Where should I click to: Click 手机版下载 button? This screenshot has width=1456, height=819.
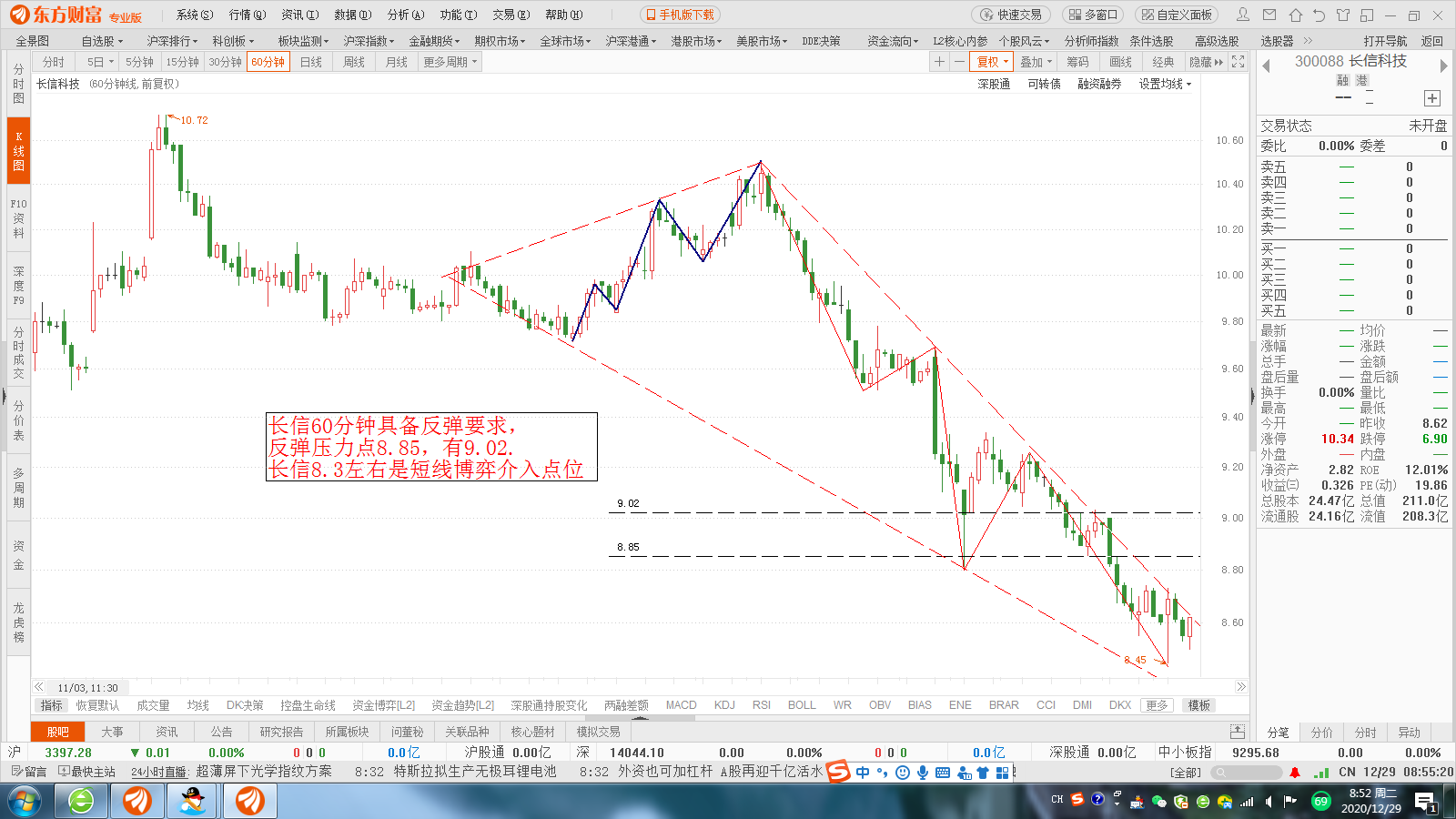[x=680, y=15]
